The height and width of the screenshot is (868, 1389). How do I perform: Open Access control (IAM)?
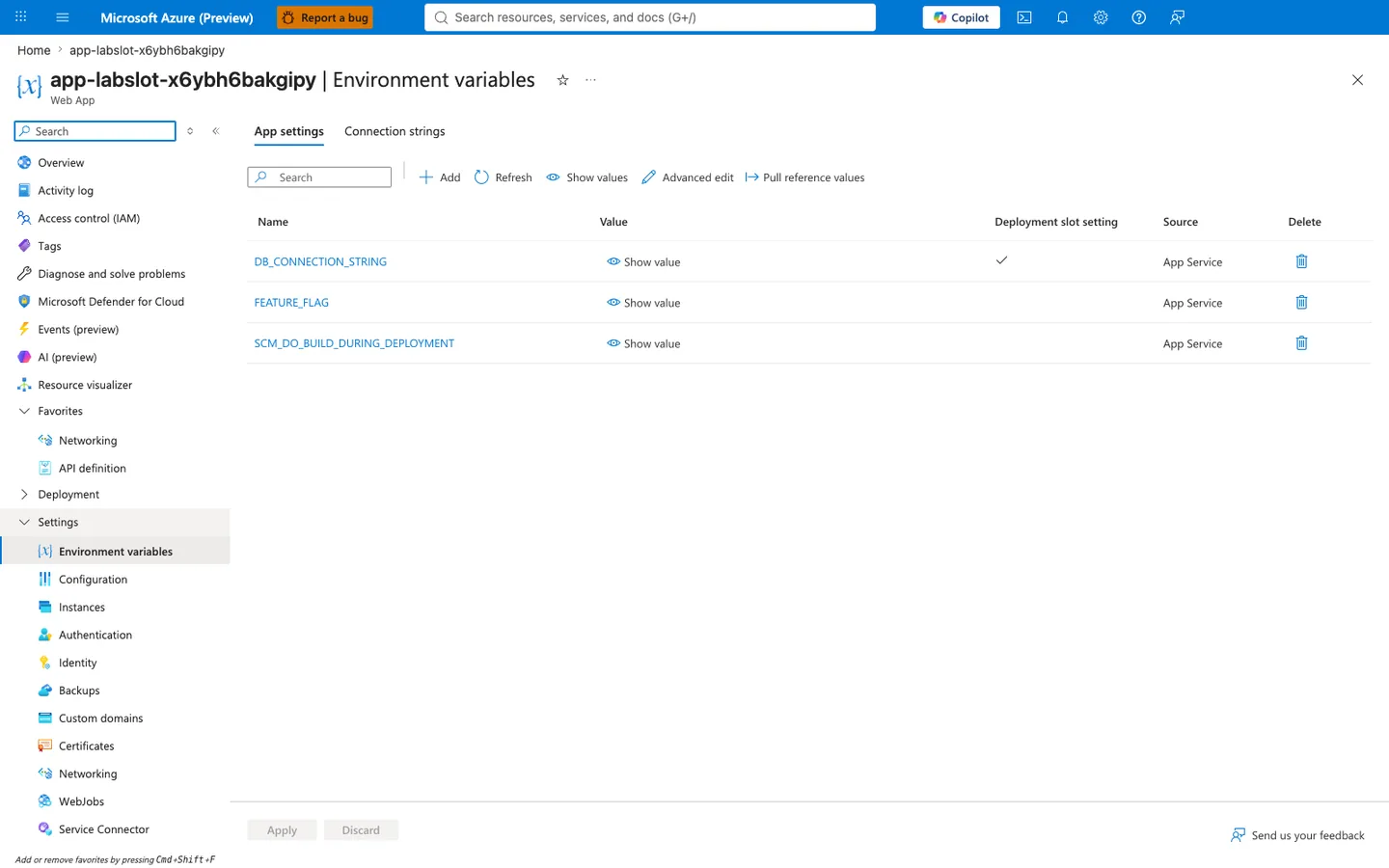tap(89, 219)
